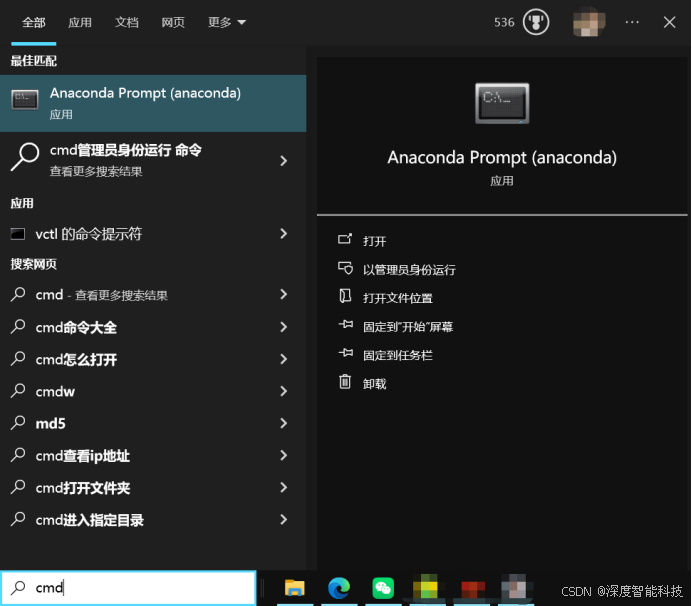This screenshot has height=606, width=692.
Task: Click the search magnifier in the search box
Action: (19, 587)
